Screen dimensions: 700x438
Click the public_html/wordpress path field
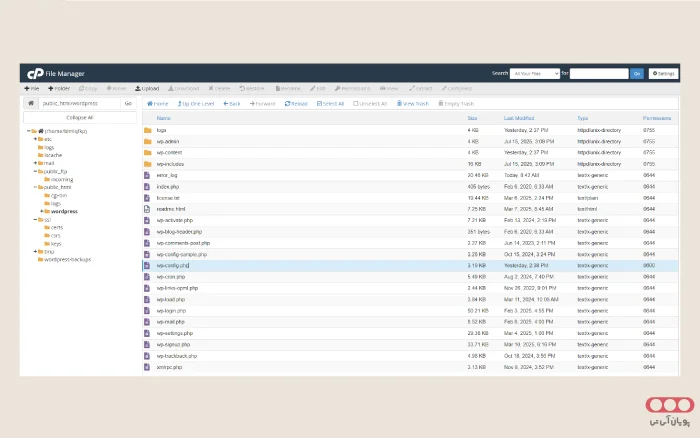[x=79, y=103]
